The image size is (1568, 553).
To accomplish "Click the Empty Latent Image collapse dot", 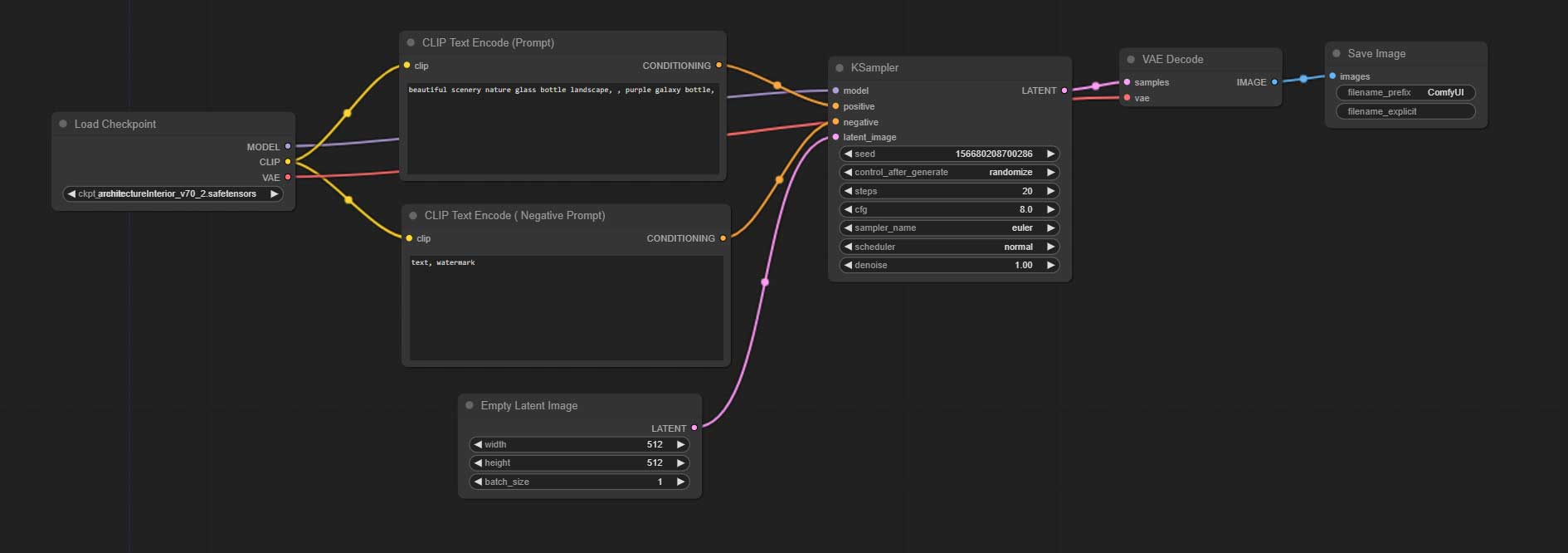I will coord(470,405).
